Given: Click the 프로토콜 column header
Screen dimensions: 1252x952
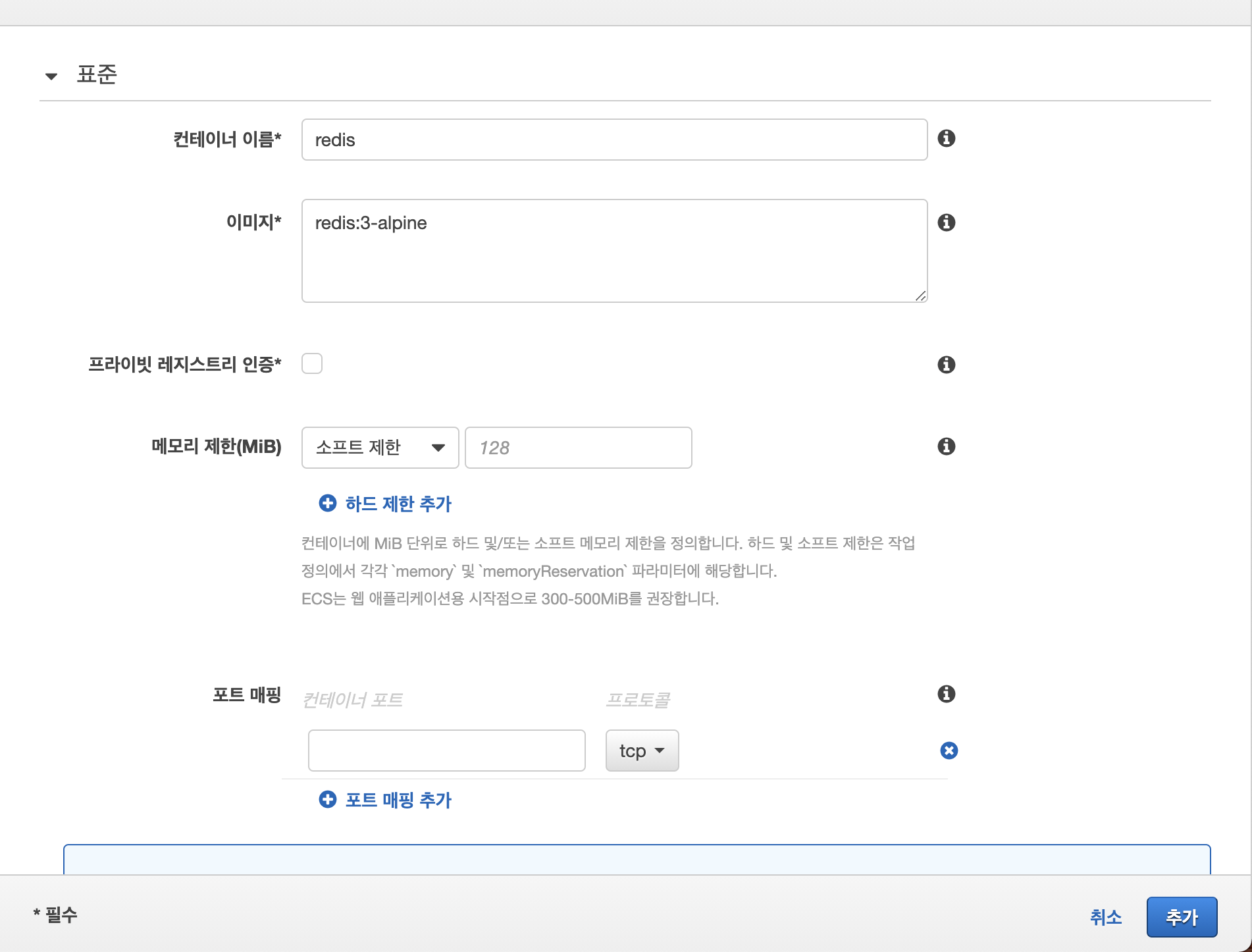Looking at the screenshot, I should pyautogui.click(x=637, y=700).
